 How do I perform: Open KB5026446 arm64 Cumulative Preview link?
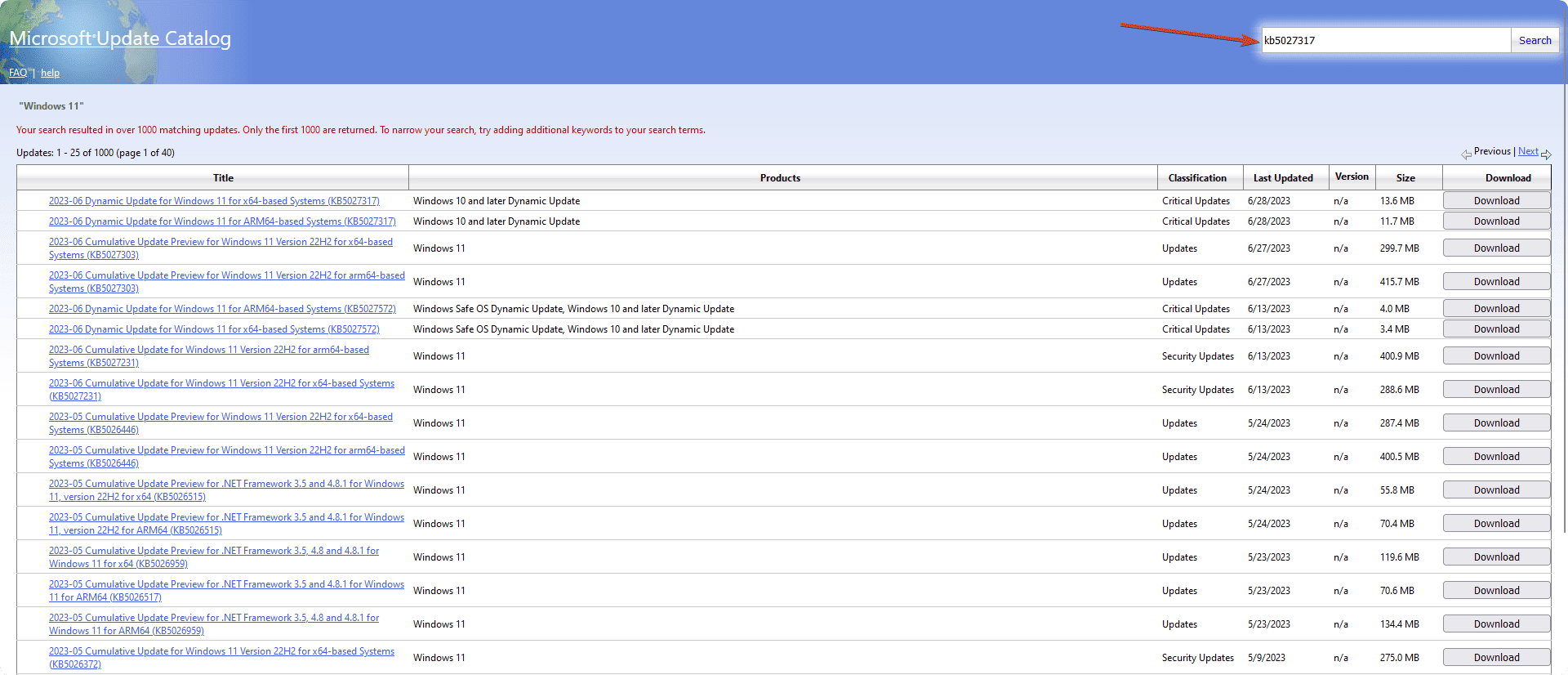227,457
